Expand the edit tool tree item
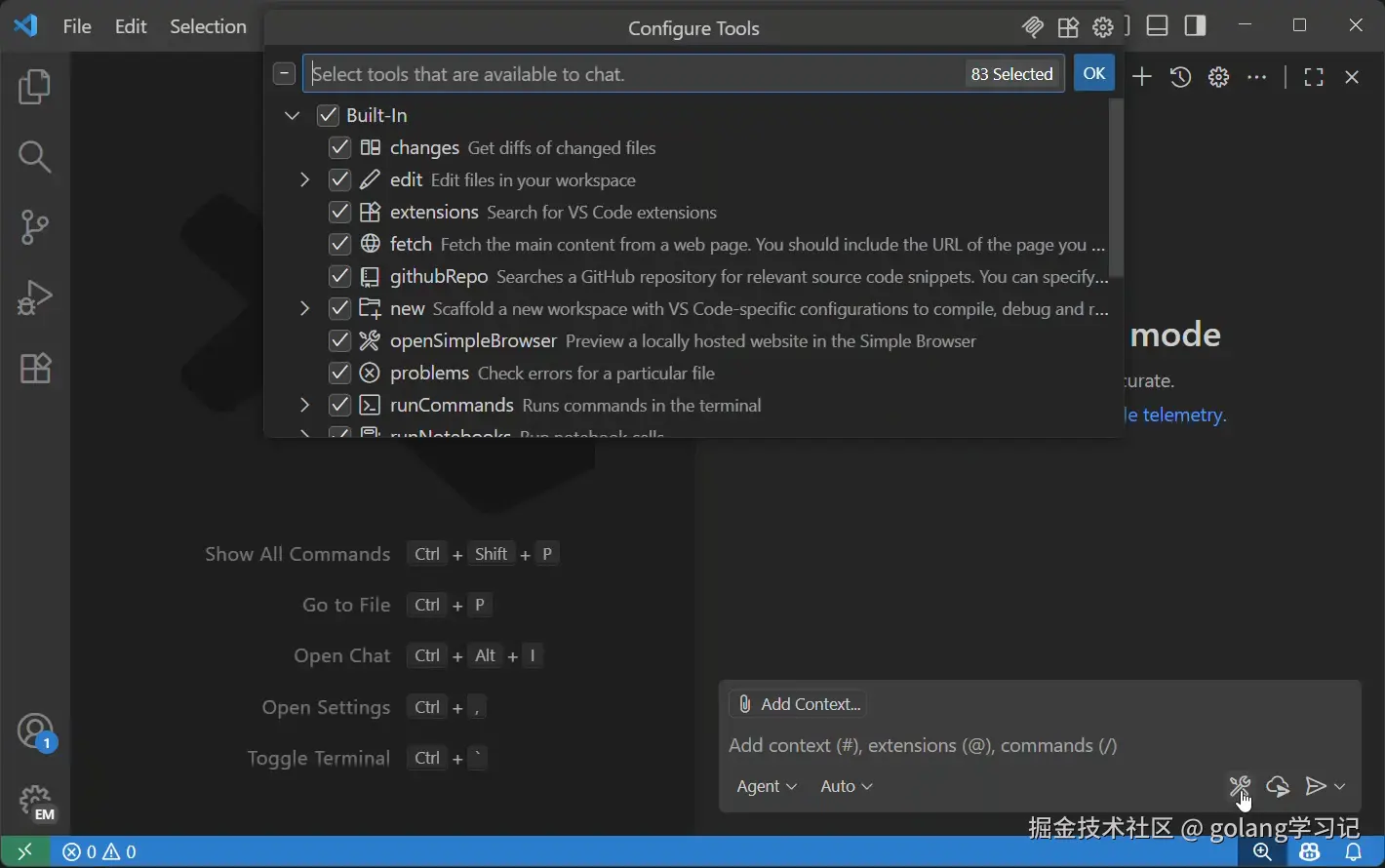This screenshot has width=1385, height=868. (304, 179)
